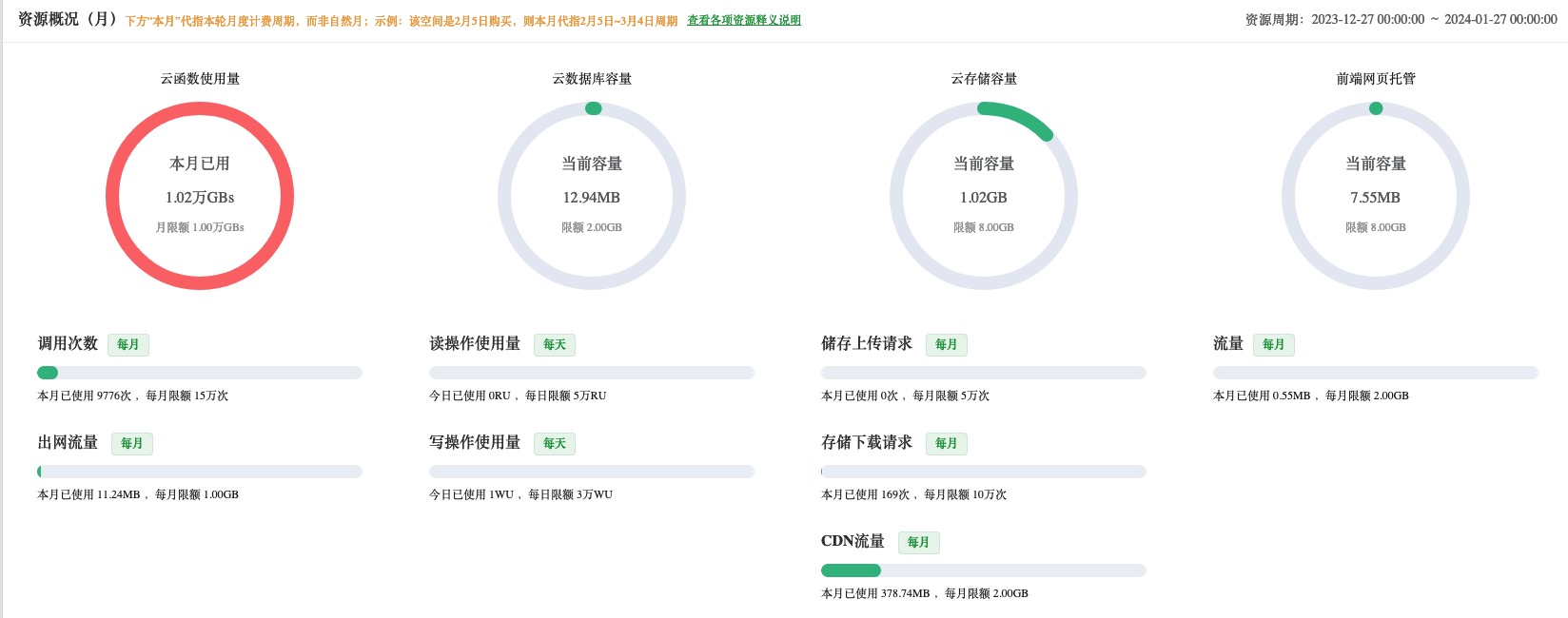Click the 每天 tag beside 读操作使用量
Viewport: 1568px width, 618px height.
click(x=554, y=344)
